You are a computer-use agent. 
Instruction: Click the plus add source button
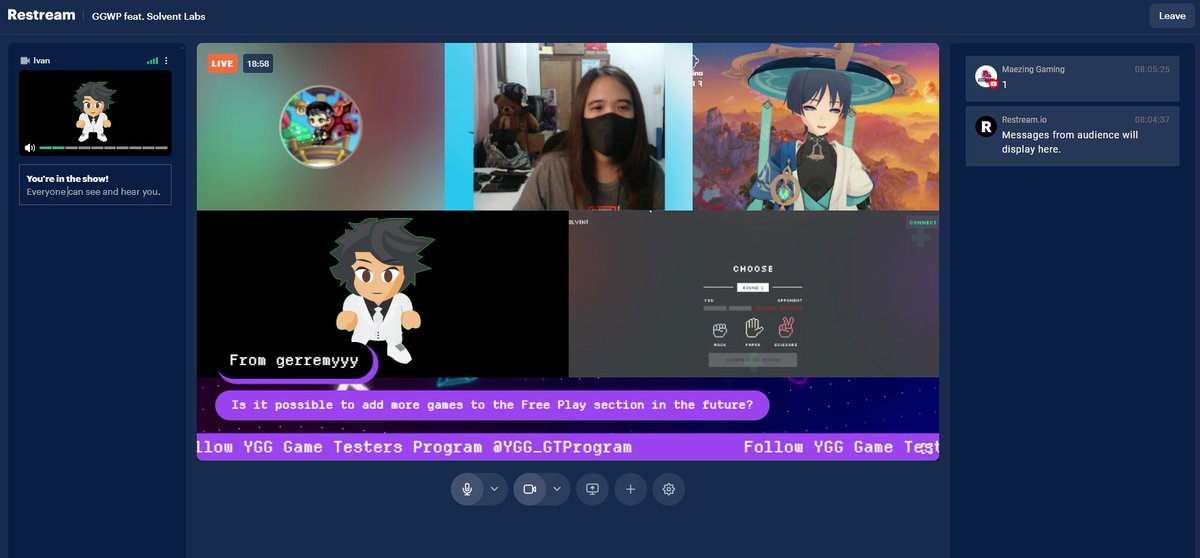coord(630,489)
